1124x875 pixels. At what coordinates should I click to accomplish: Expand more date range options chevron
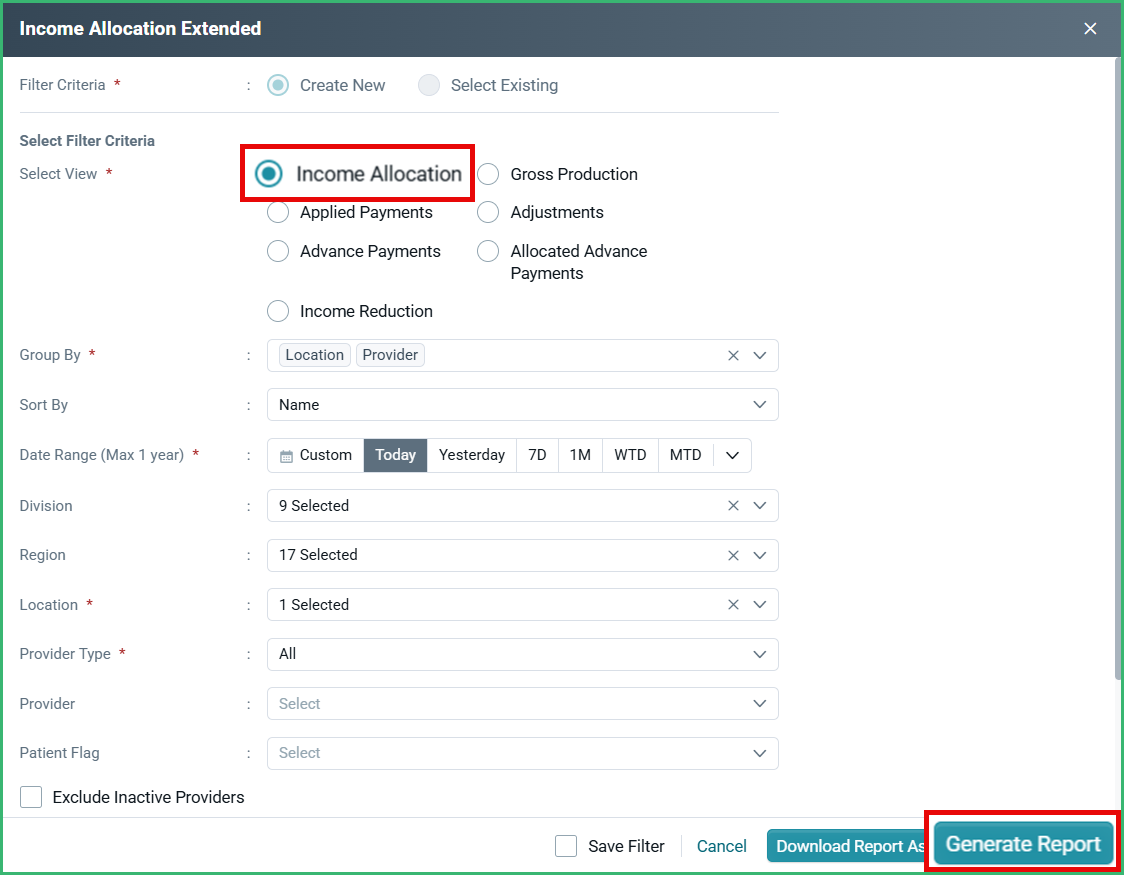tap(732, 455)
